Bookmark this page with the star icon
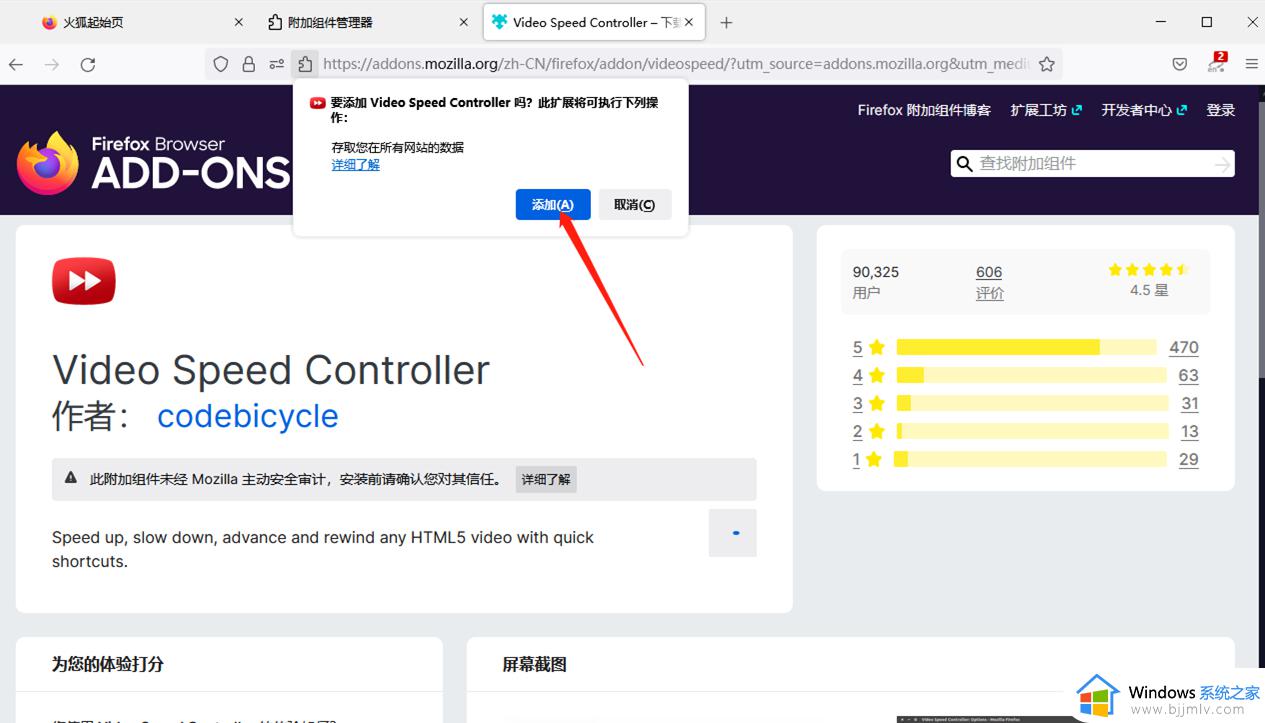 pyautogui.click(x=1047, y=64)
